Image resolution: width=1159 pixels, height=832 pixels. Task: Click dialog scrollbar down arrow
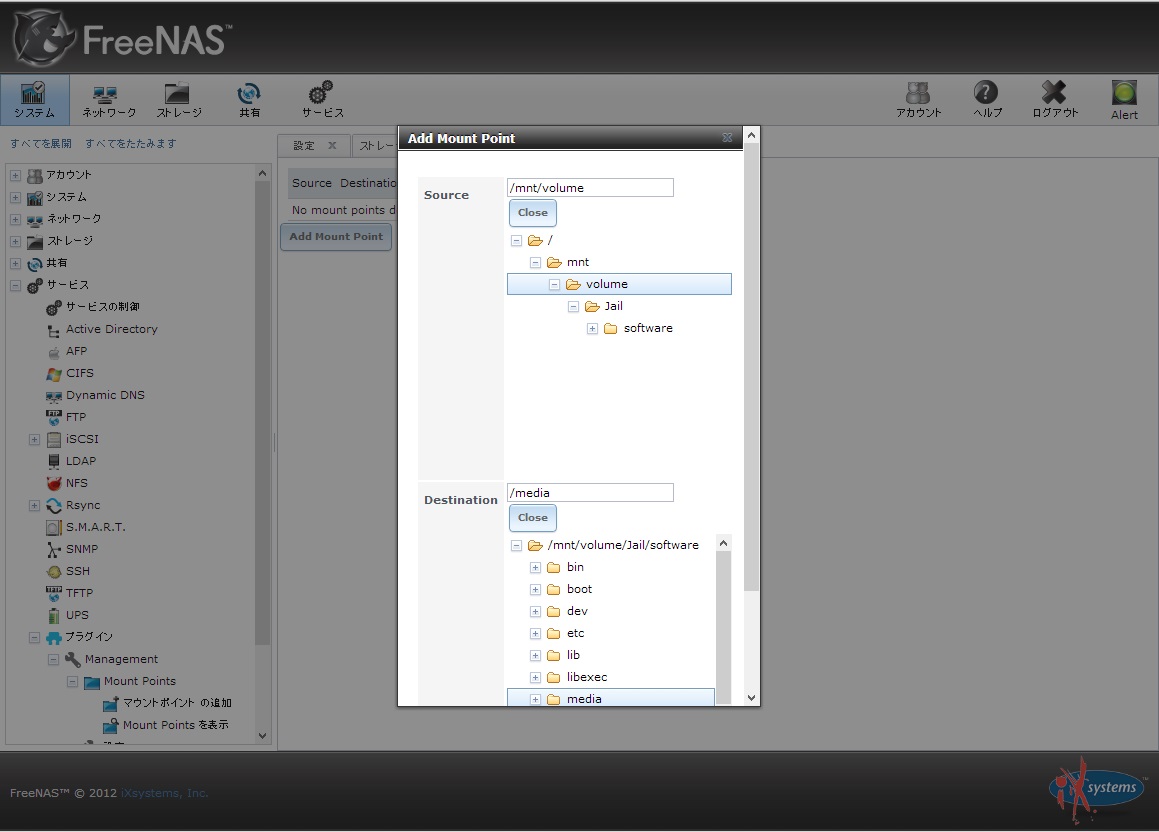coord(751,698)
